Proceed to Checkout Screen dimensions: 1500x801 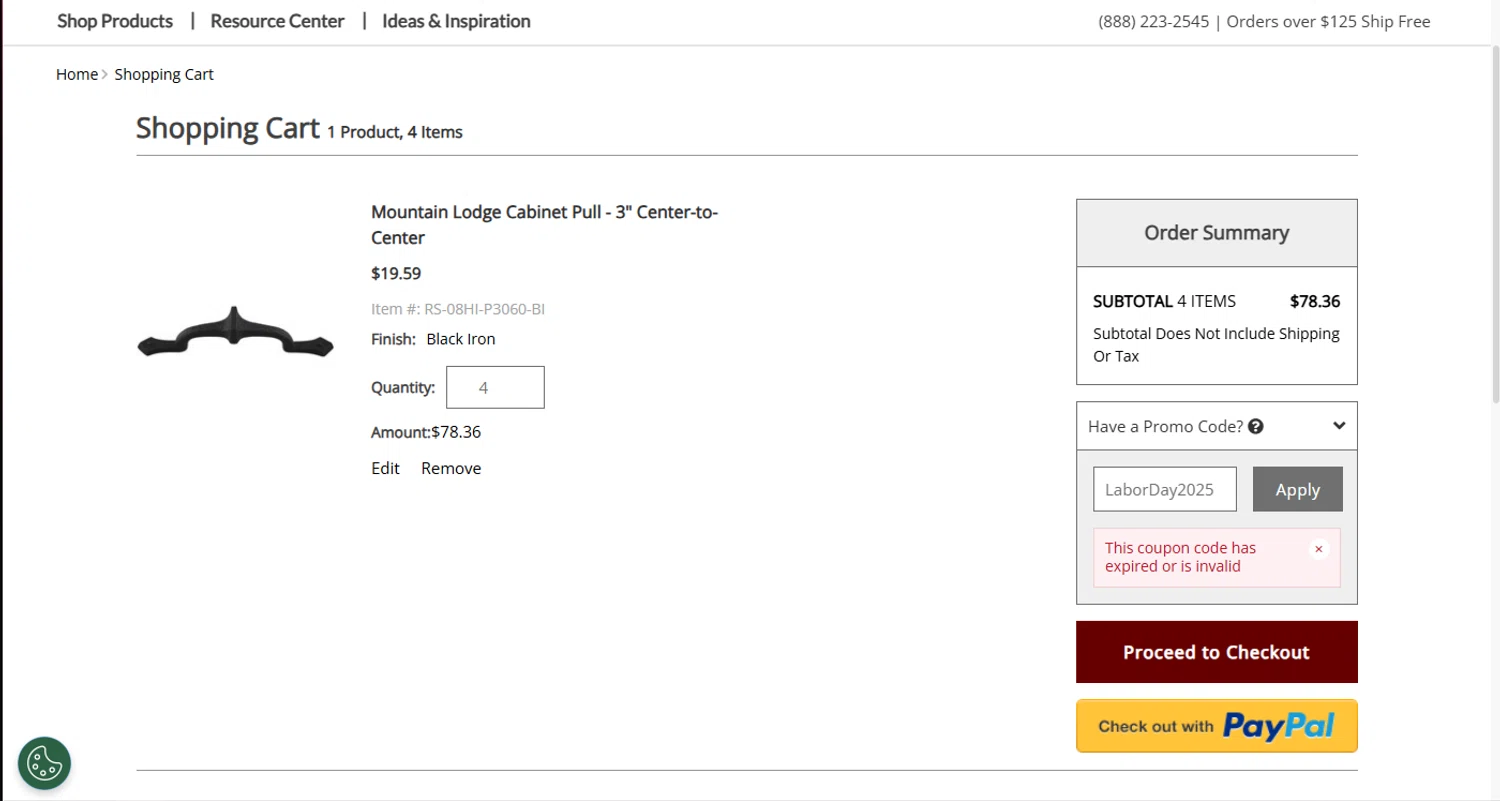tap(1216, 652)
